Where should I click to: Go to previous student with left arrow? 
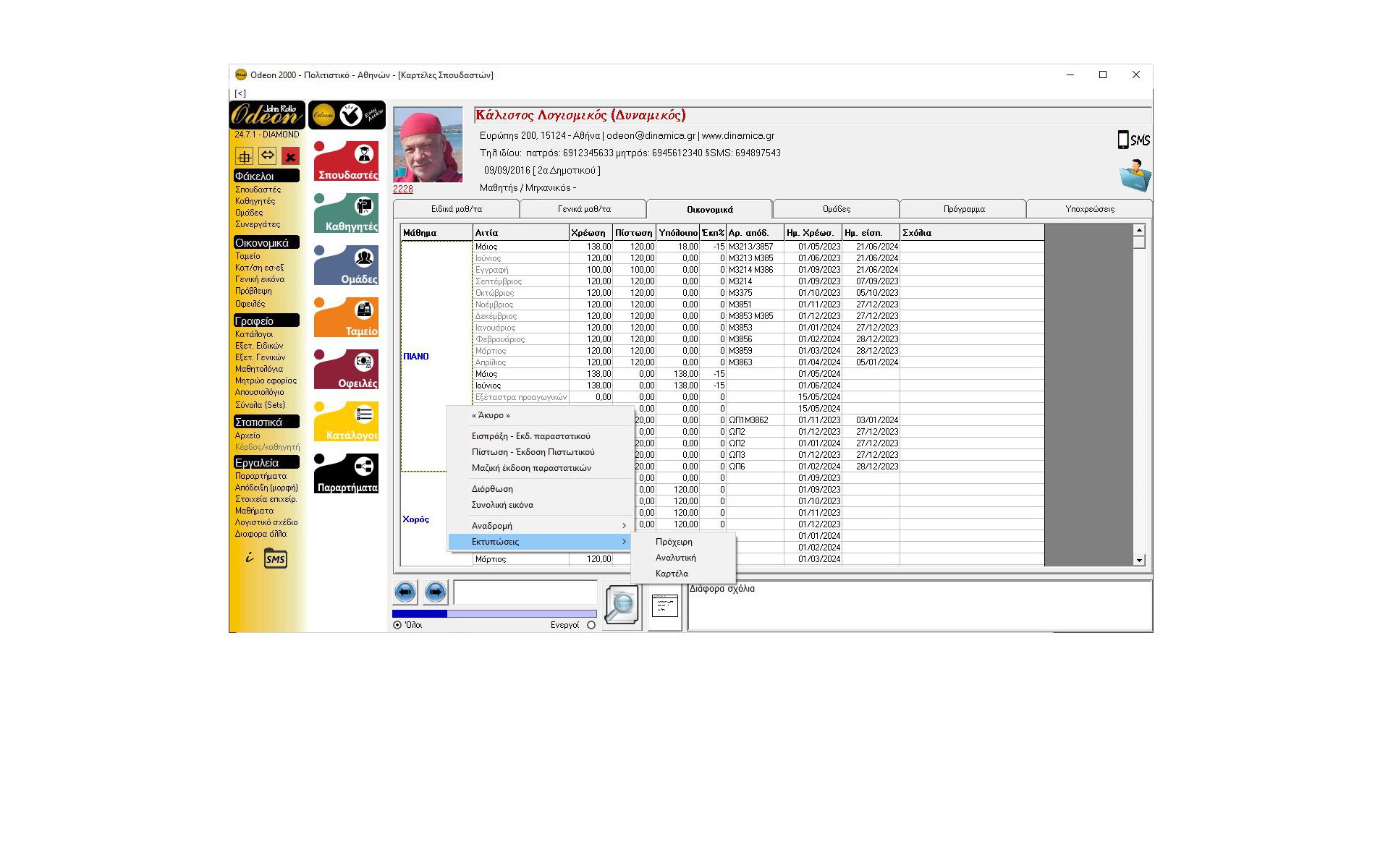[x=405, y=592]
